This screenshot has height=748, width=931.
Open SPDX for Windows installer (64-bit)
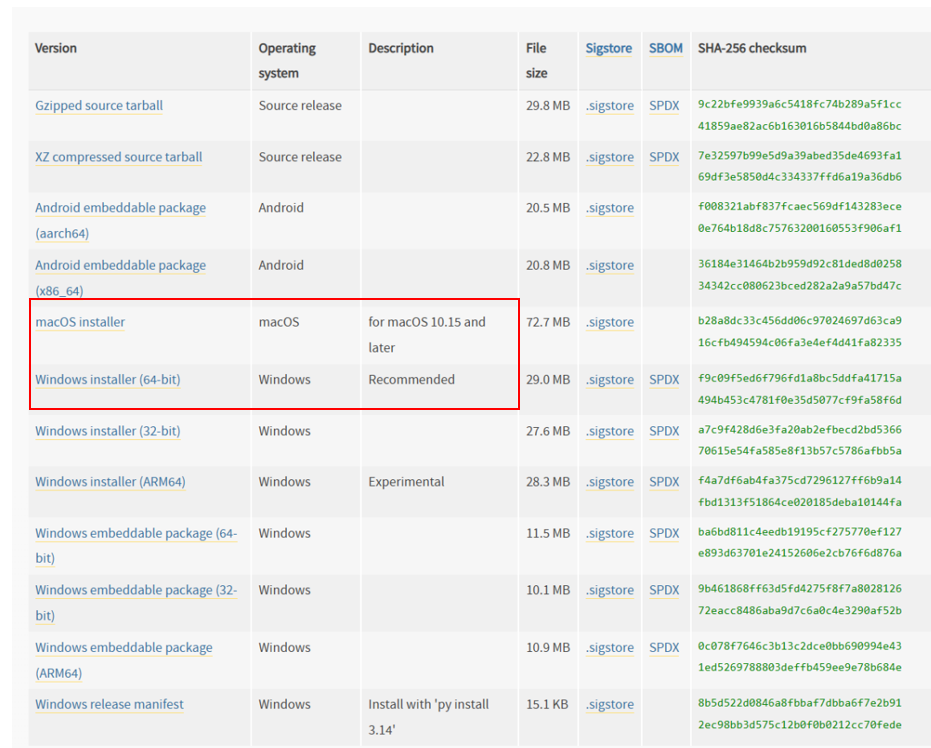tap(664, 380)
